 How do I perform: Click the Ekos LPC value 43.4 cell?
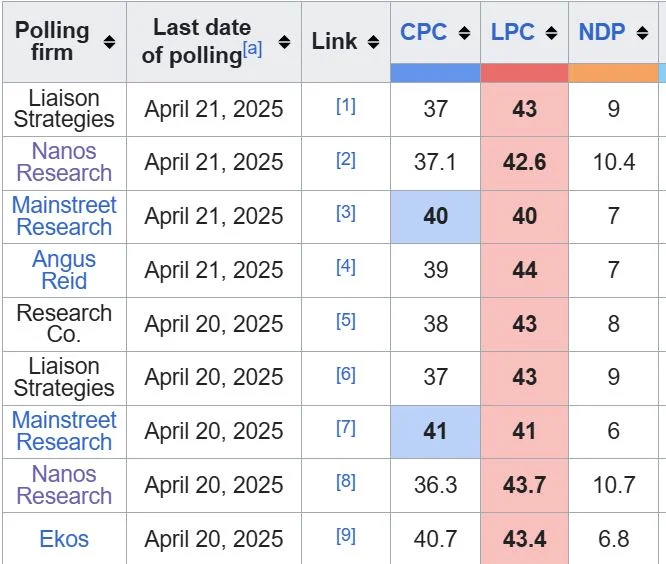[524, 539]
